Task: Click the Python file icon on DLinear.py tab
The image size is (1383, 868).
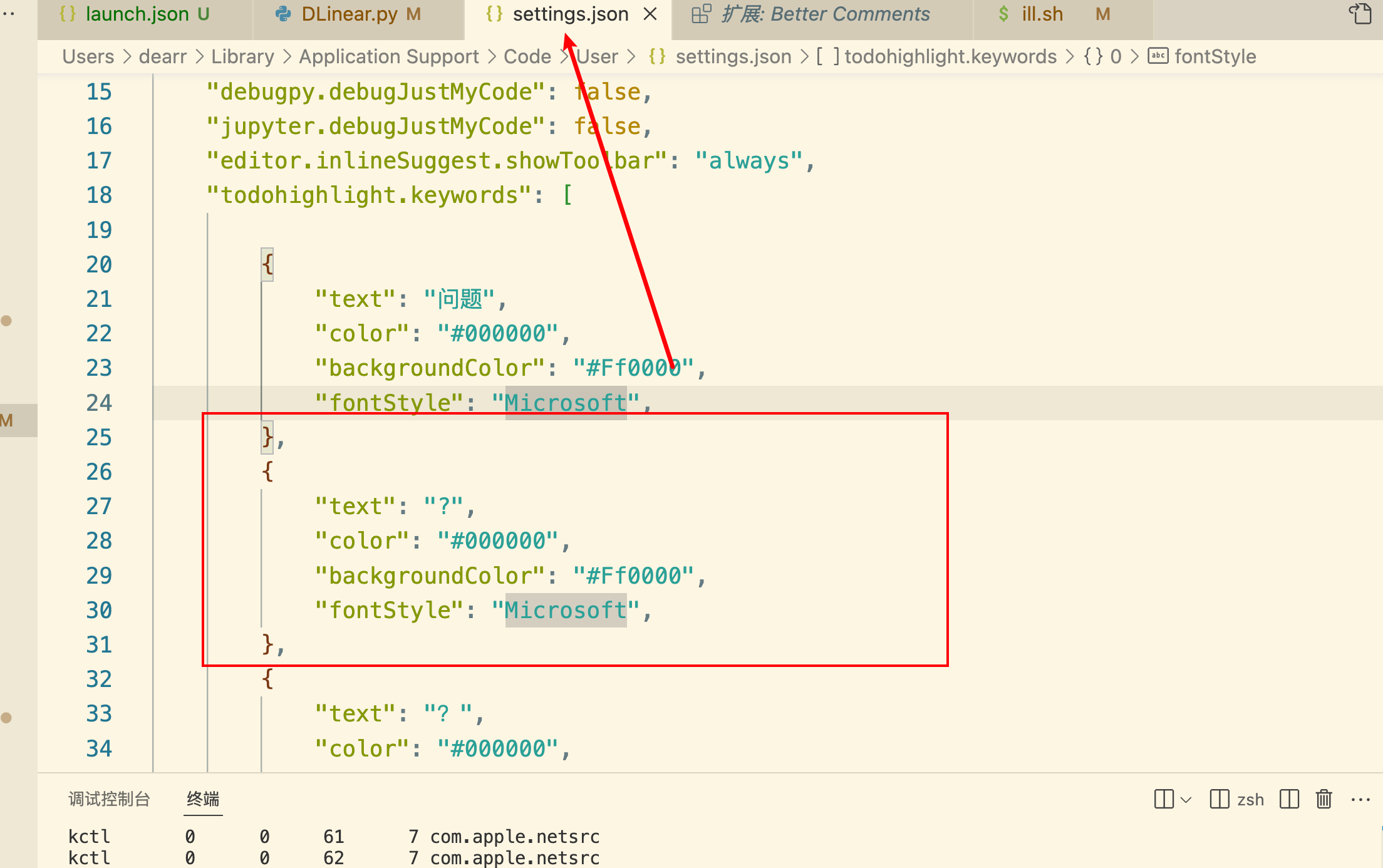Action: pos(284,14)
